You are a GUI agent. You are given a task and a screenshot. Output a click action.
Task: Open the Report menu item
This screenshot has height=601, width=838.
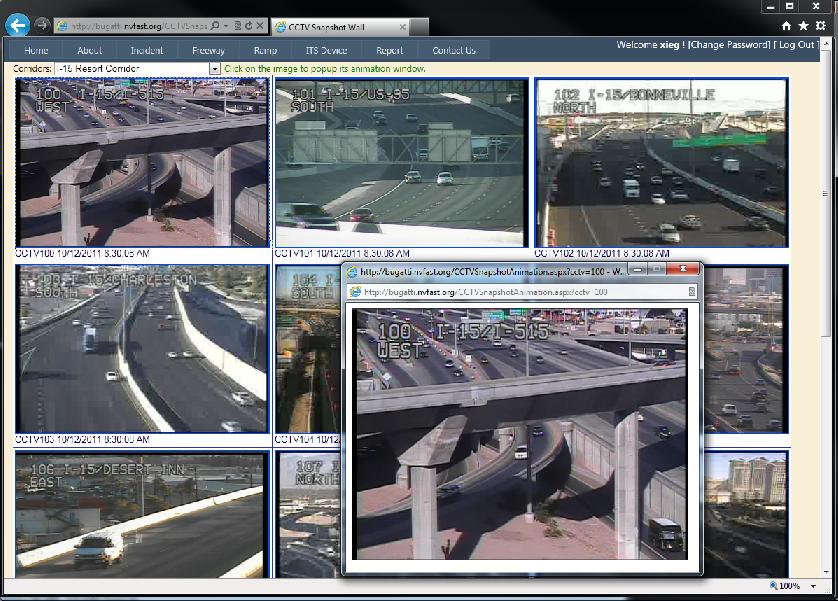pyautogui.click(x=390, y=50)
